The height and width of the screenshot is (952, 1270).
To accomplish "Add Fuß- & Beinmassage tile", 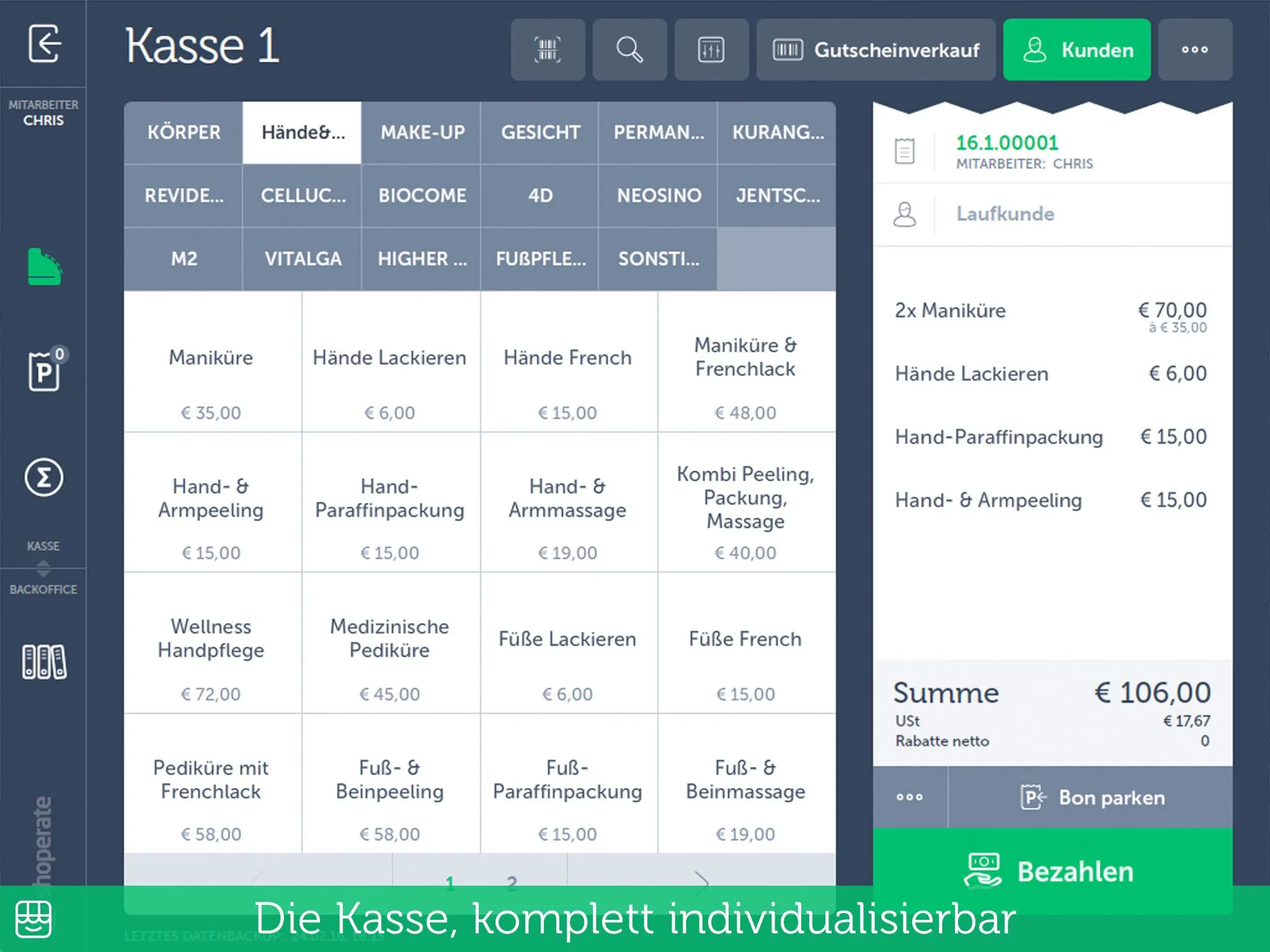I will (747, 783).
